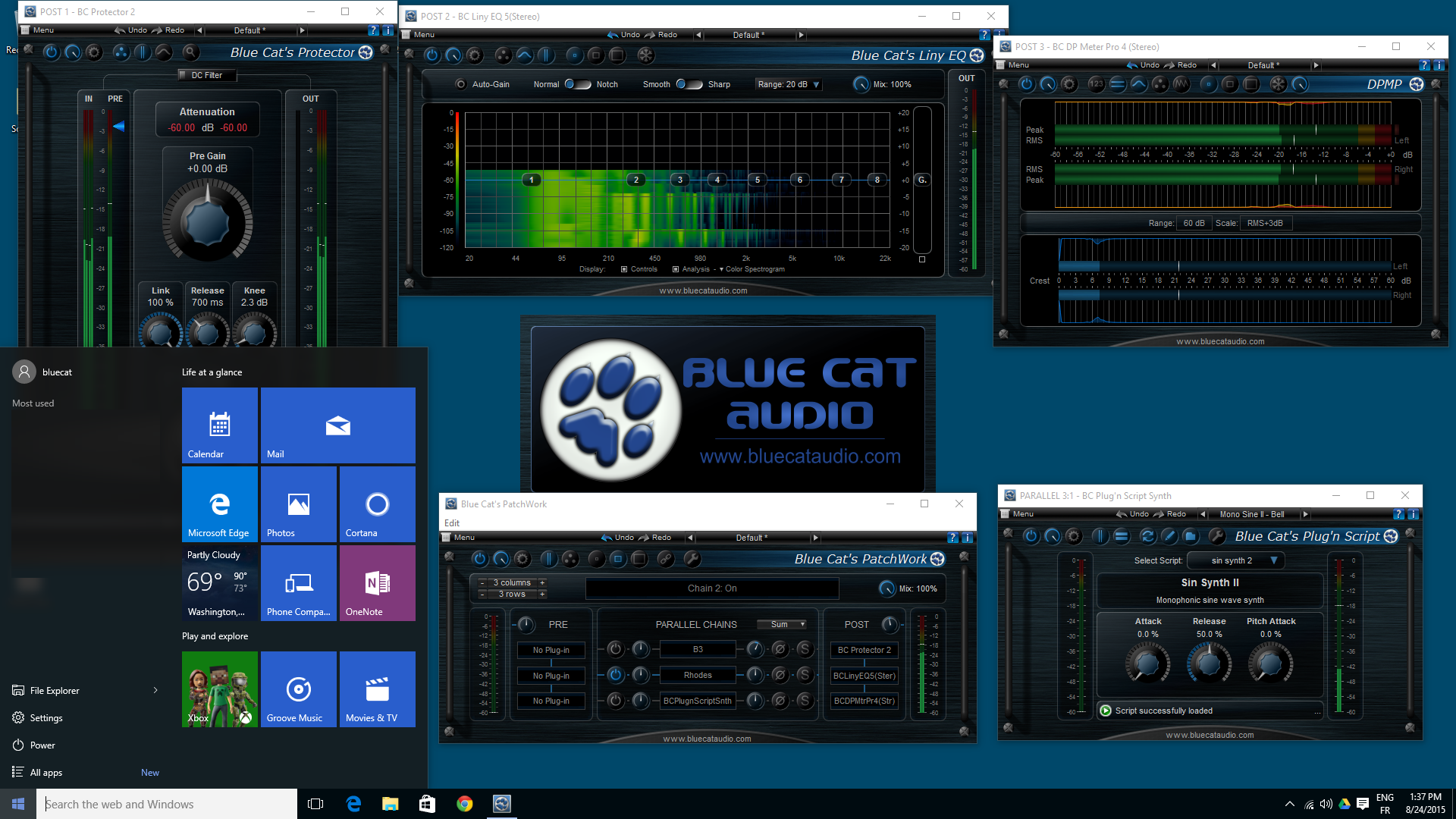Open All apps in Start menu
This screenshot has height=819, width=1456.
coord(46,772)
